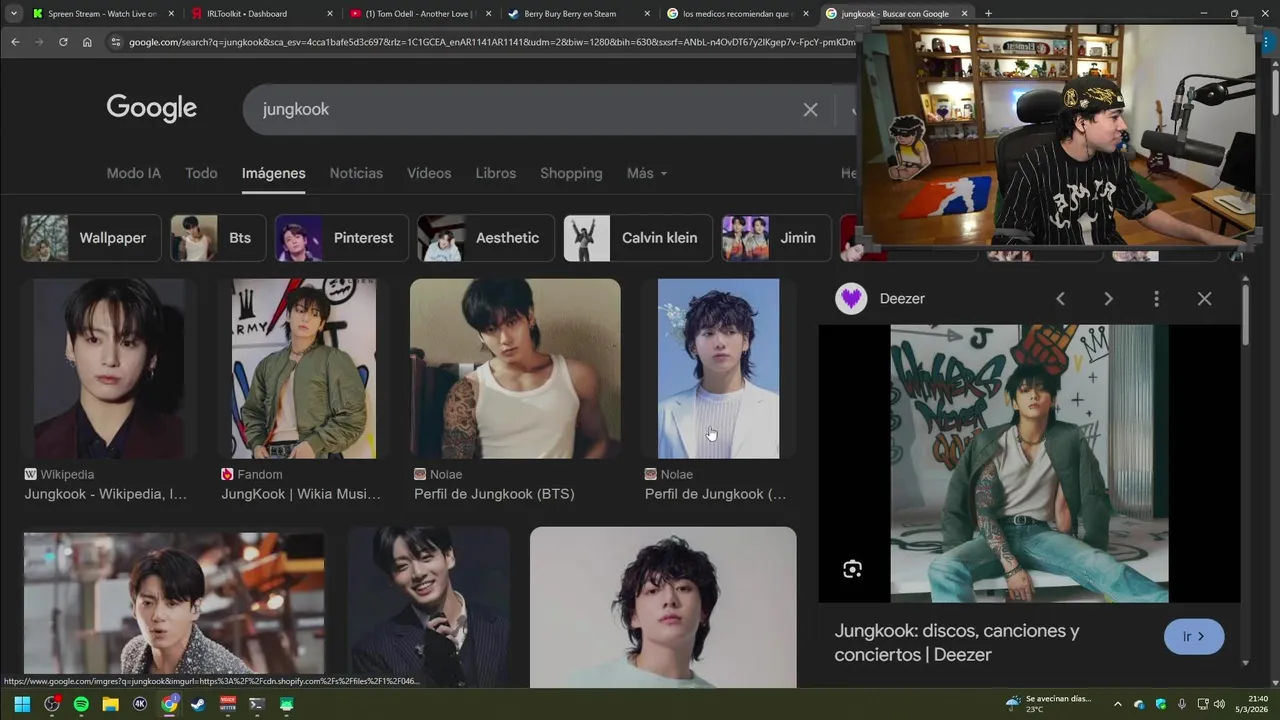Close the Deezer image preview panel

tap(1204, 299)
